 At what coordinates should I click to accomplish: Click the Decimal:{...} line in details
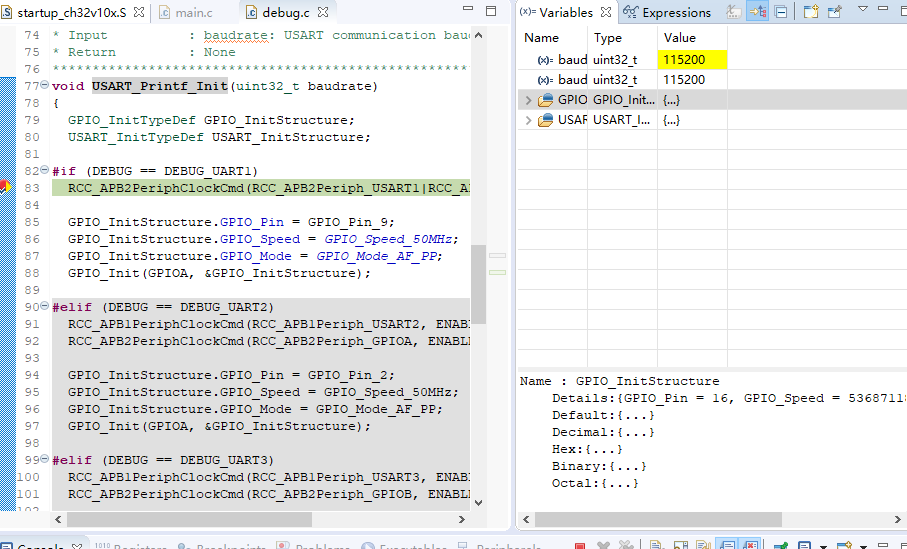(603, 432)
